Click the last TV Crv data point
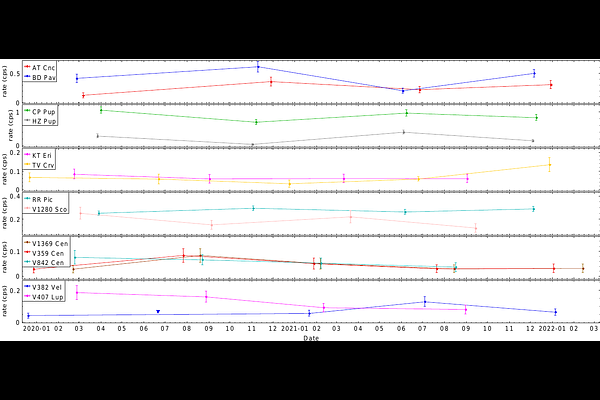Screen dimensions: 600x400 pos(549,165)
